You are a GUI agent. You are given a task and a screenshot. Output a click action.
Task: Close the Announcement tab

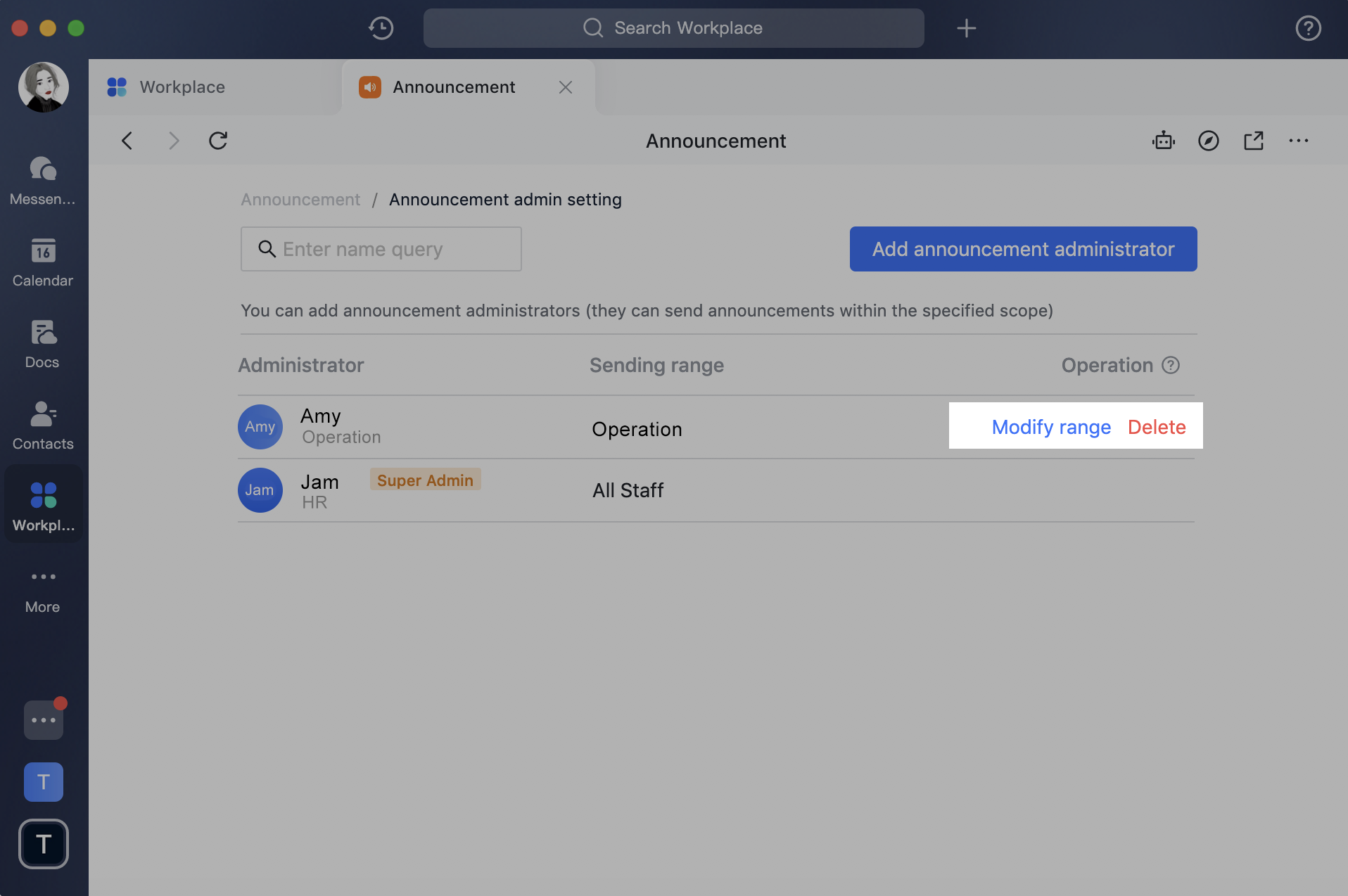[566, 87]
